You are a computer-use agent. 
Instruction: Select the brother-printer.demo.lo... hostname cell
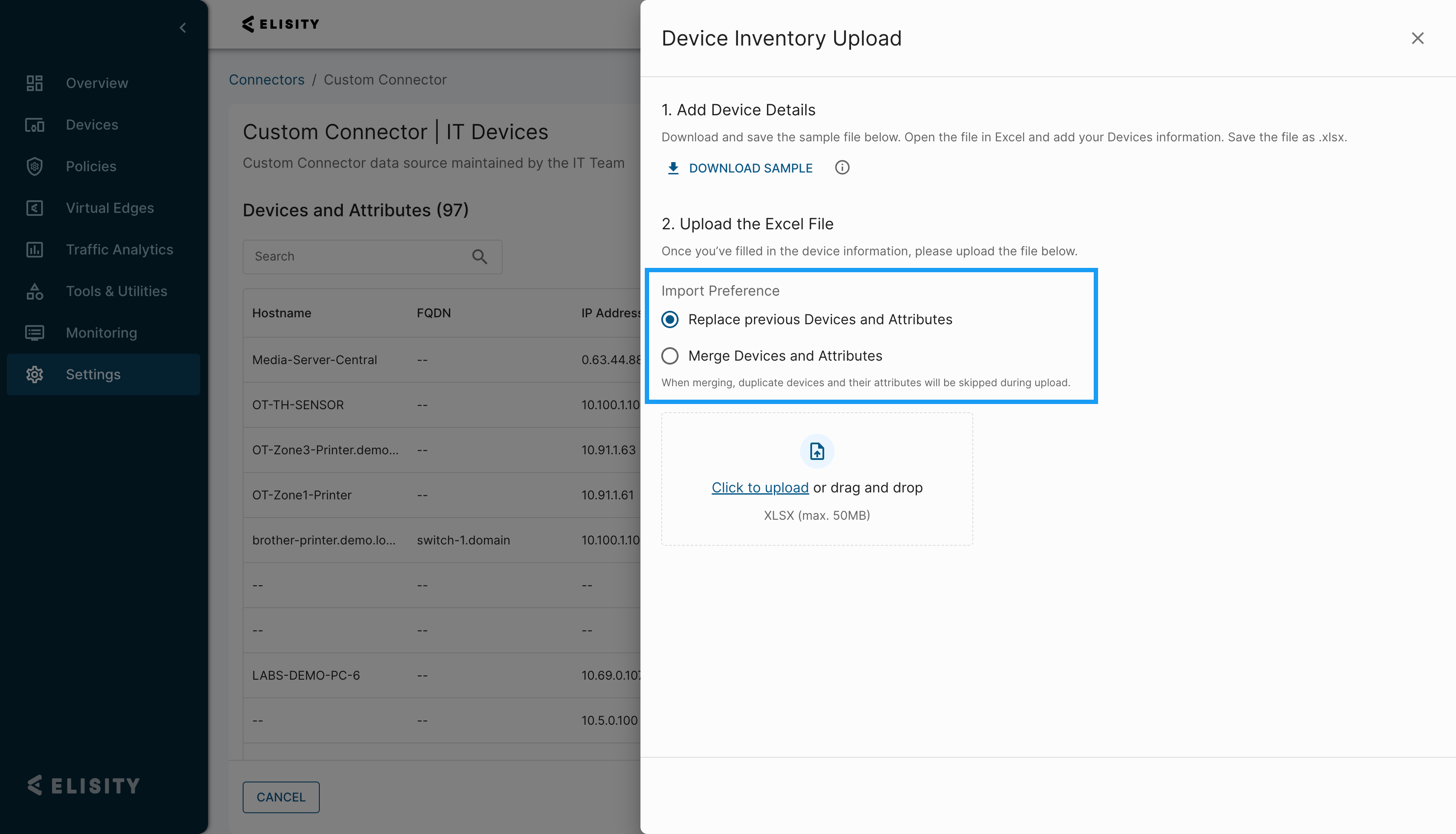(x=324, y=540)
